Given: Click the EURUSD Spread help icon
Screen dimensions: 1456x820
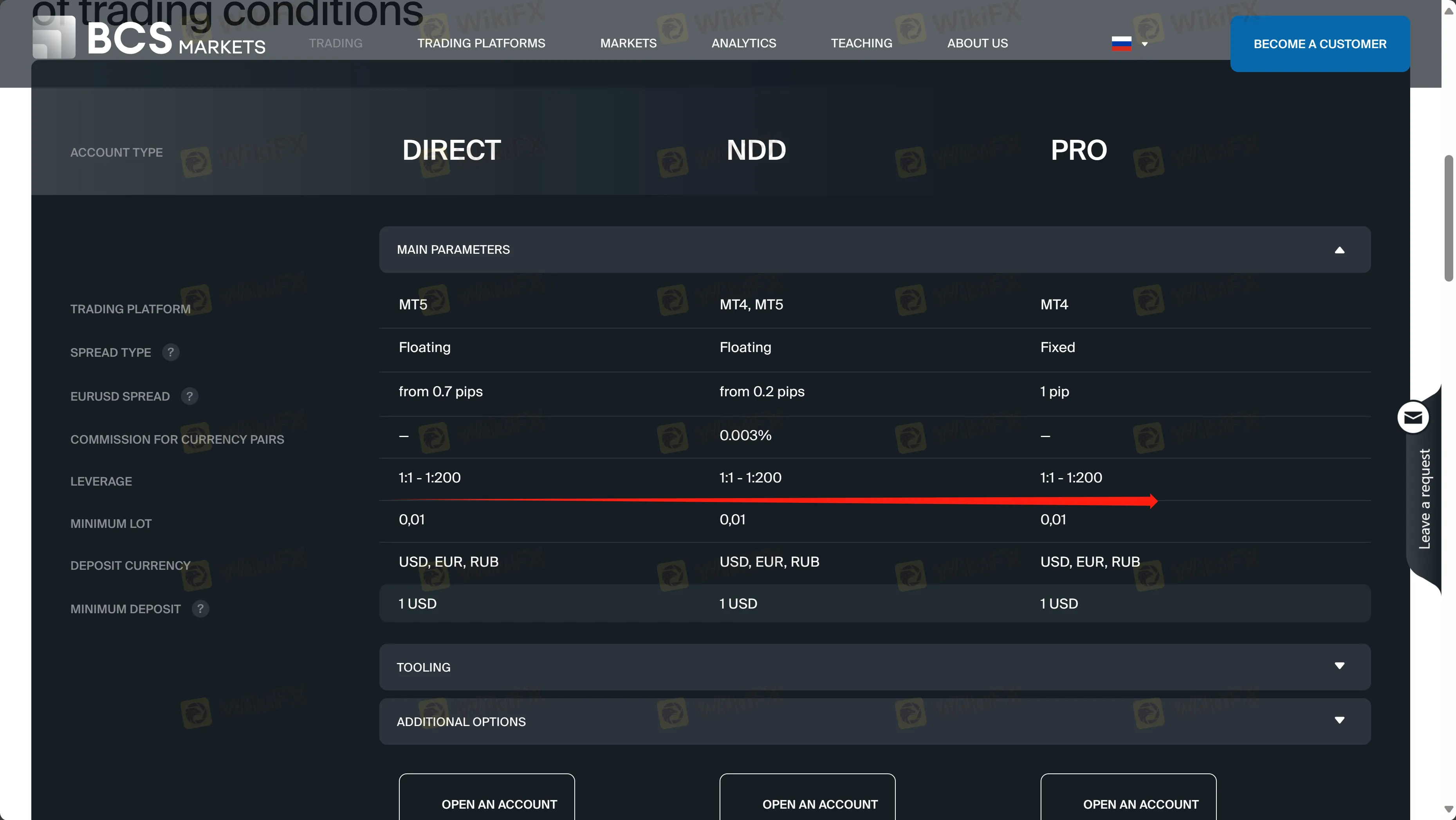Looking at the screenshot, I should coord(189,396).
